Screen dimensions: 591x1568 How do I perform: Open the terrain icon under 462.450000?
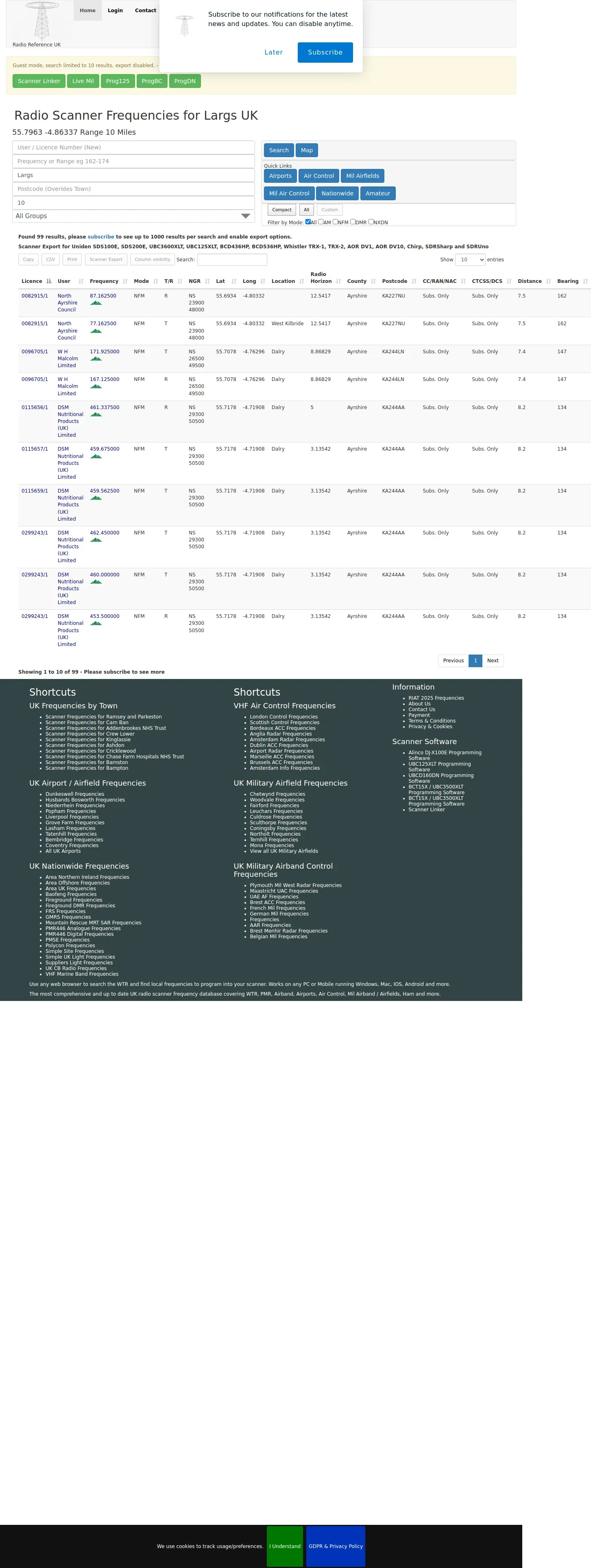[96, 540]
